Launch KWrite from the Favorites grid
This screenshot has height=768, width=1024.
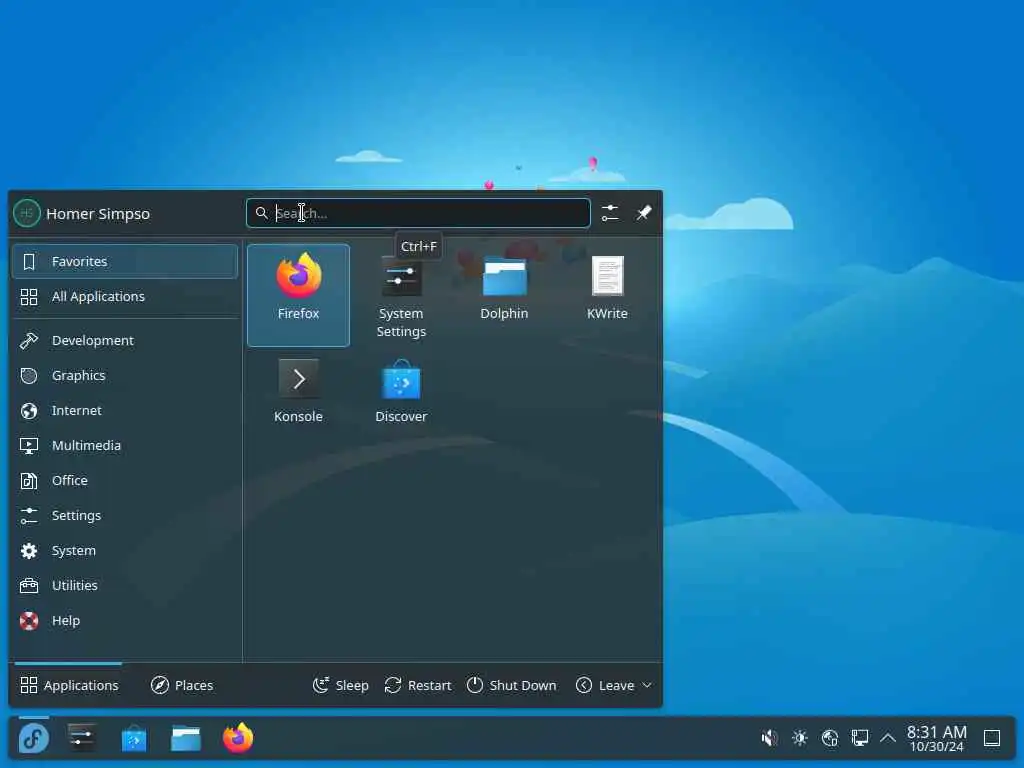pyautogui.click(x=607, y=295)
